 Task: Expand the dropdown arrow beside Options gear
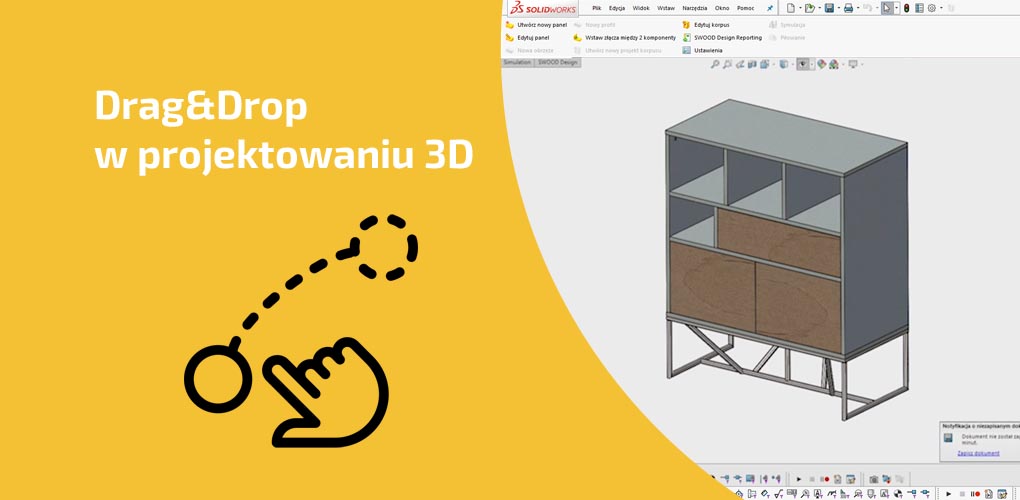[x=941, y=8]
